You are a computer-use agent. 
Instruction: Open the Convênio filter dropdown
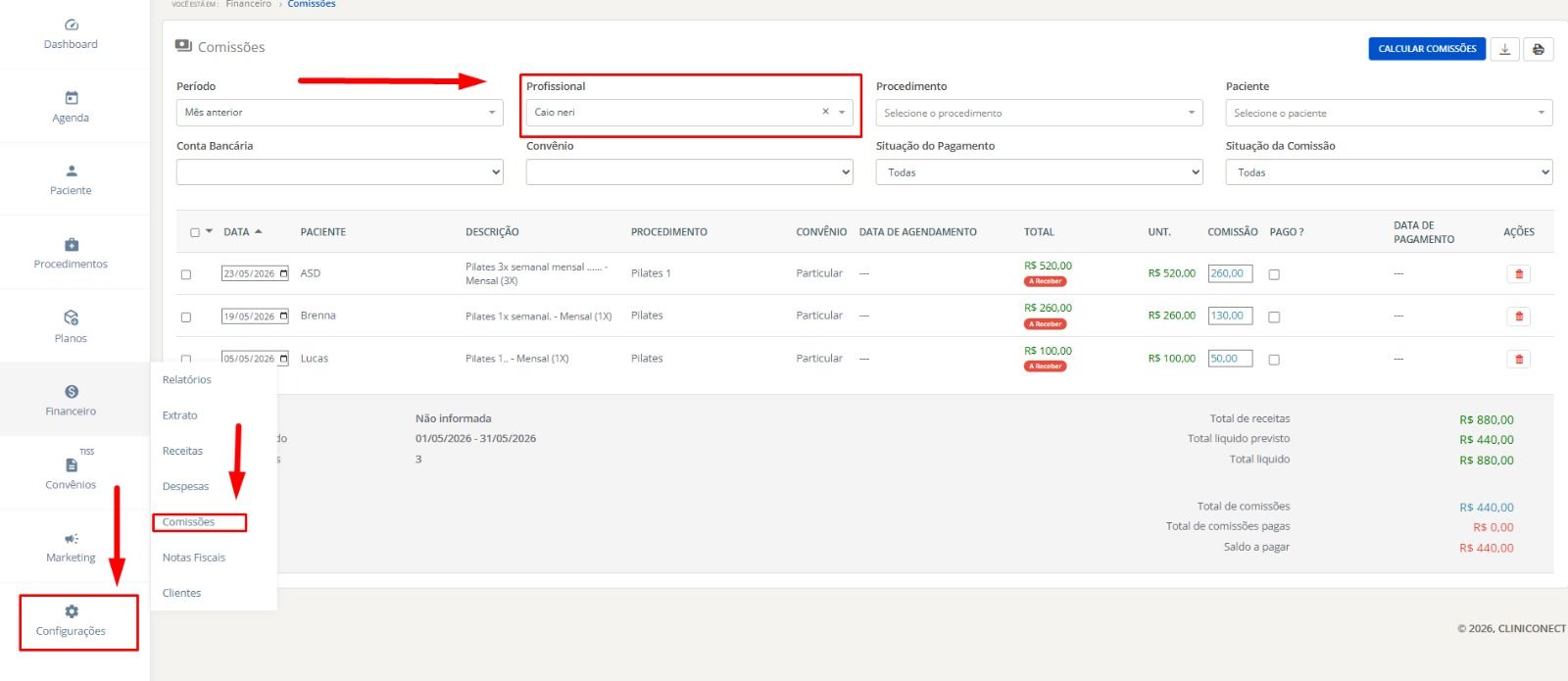[x=689, y=172]
